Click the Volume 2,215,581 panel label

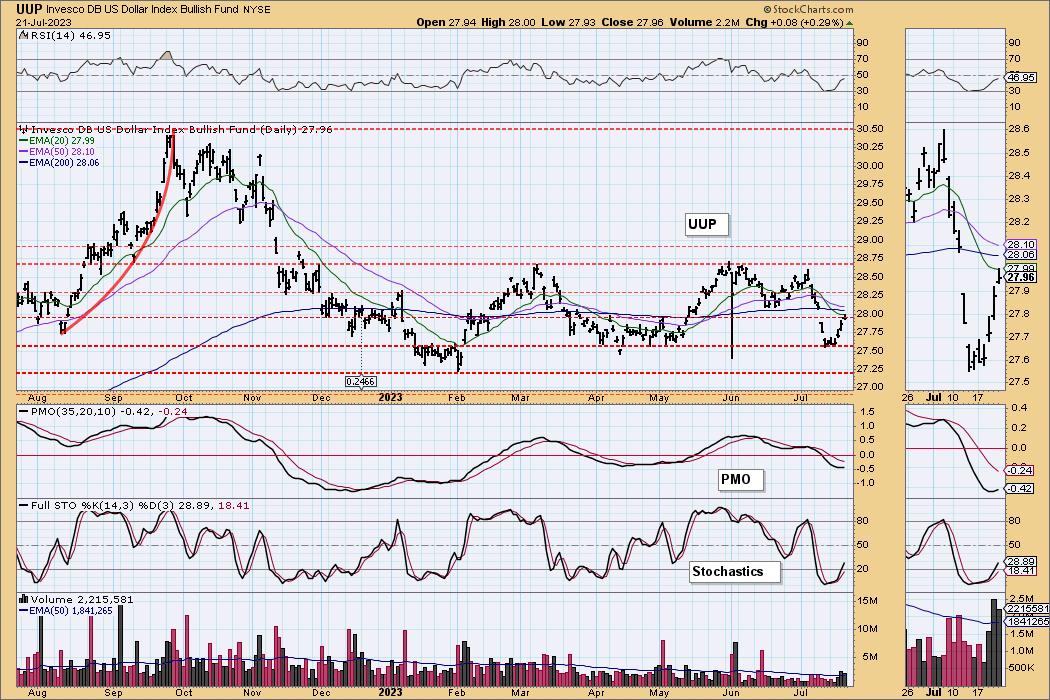point(82,599)
